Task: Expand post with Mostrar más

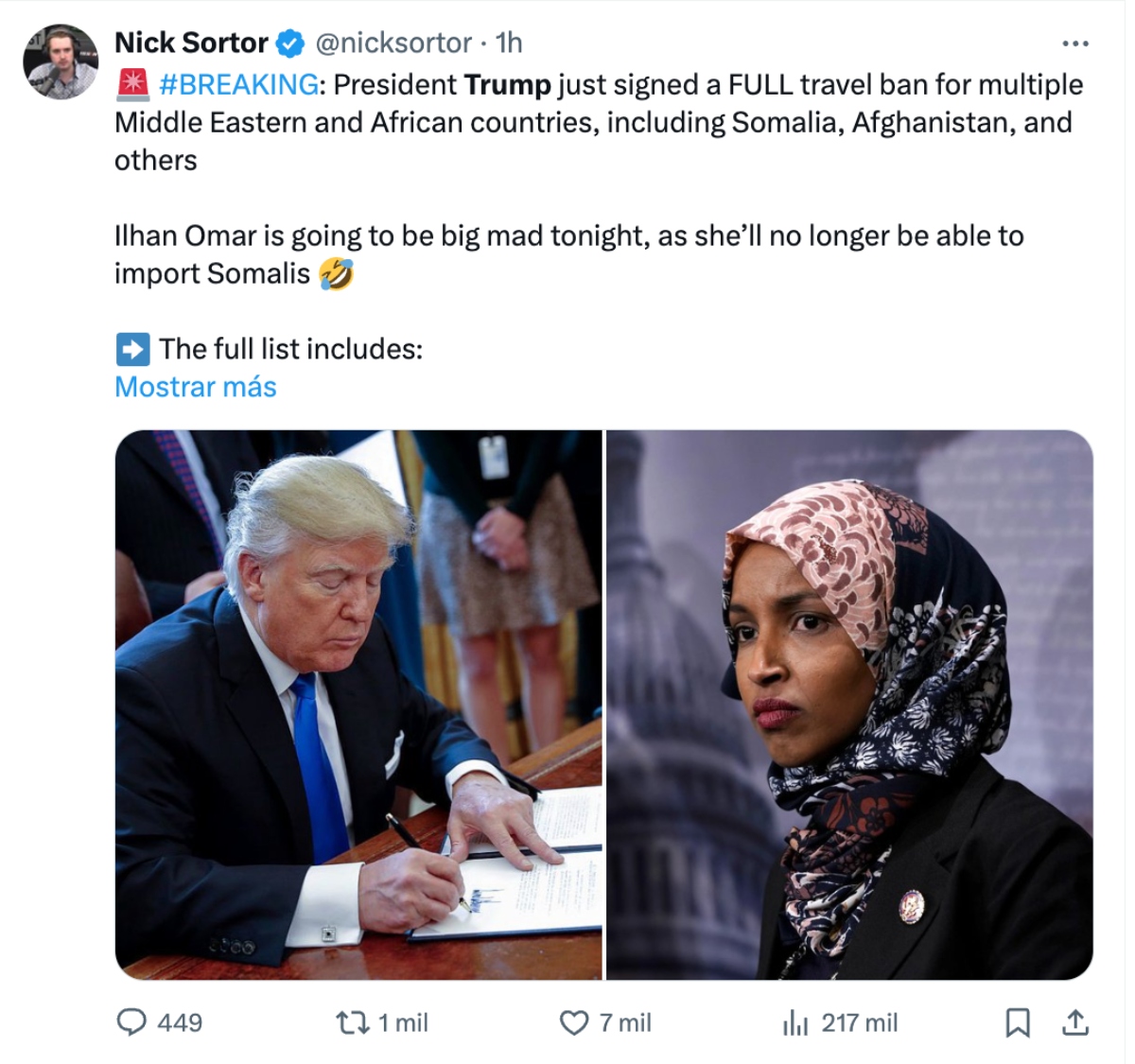Action: pos(196,387)
